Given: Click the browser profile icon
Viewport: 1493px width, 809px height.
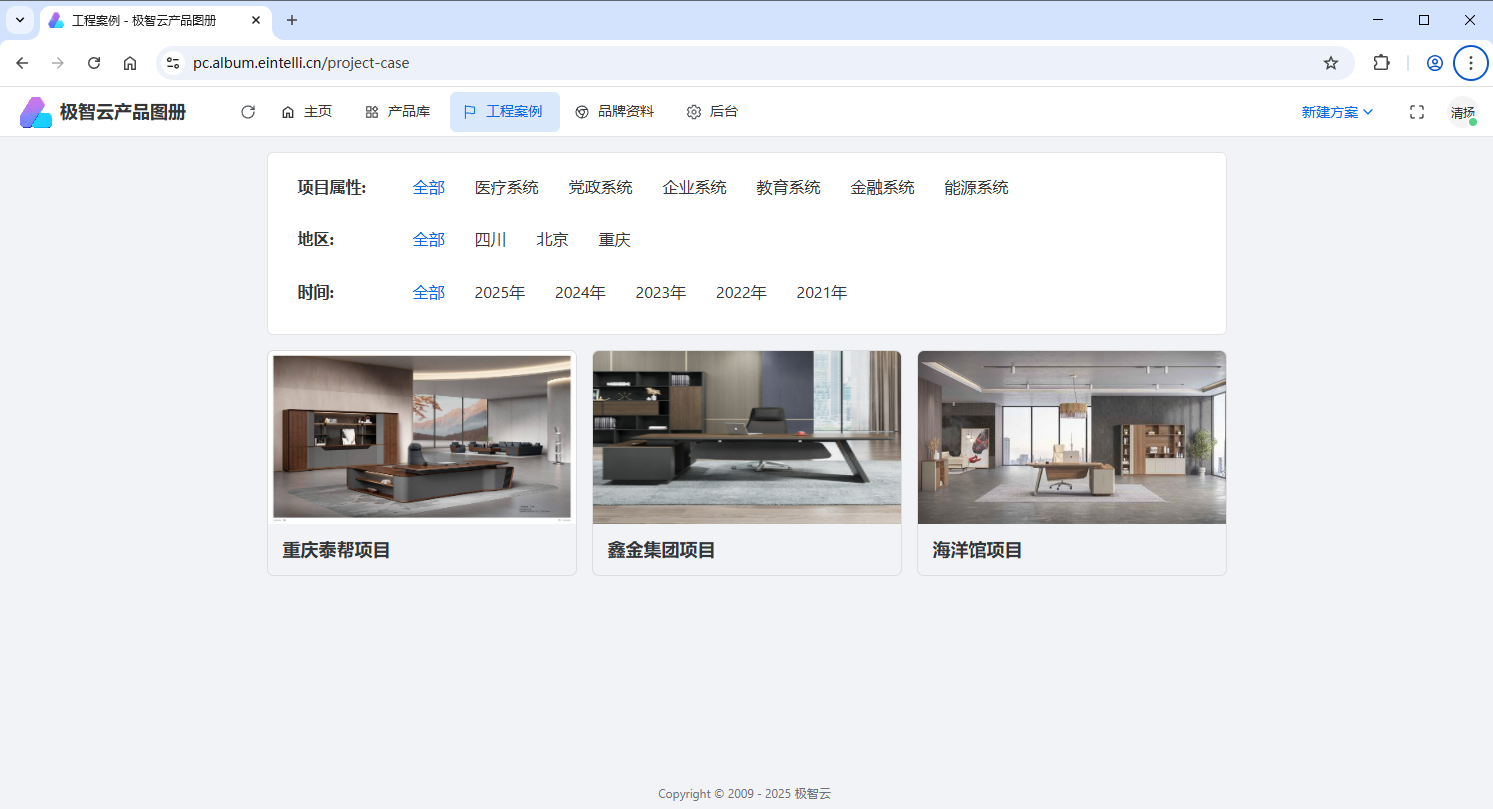Looking at the screenshot, I should click(1434, 63).
